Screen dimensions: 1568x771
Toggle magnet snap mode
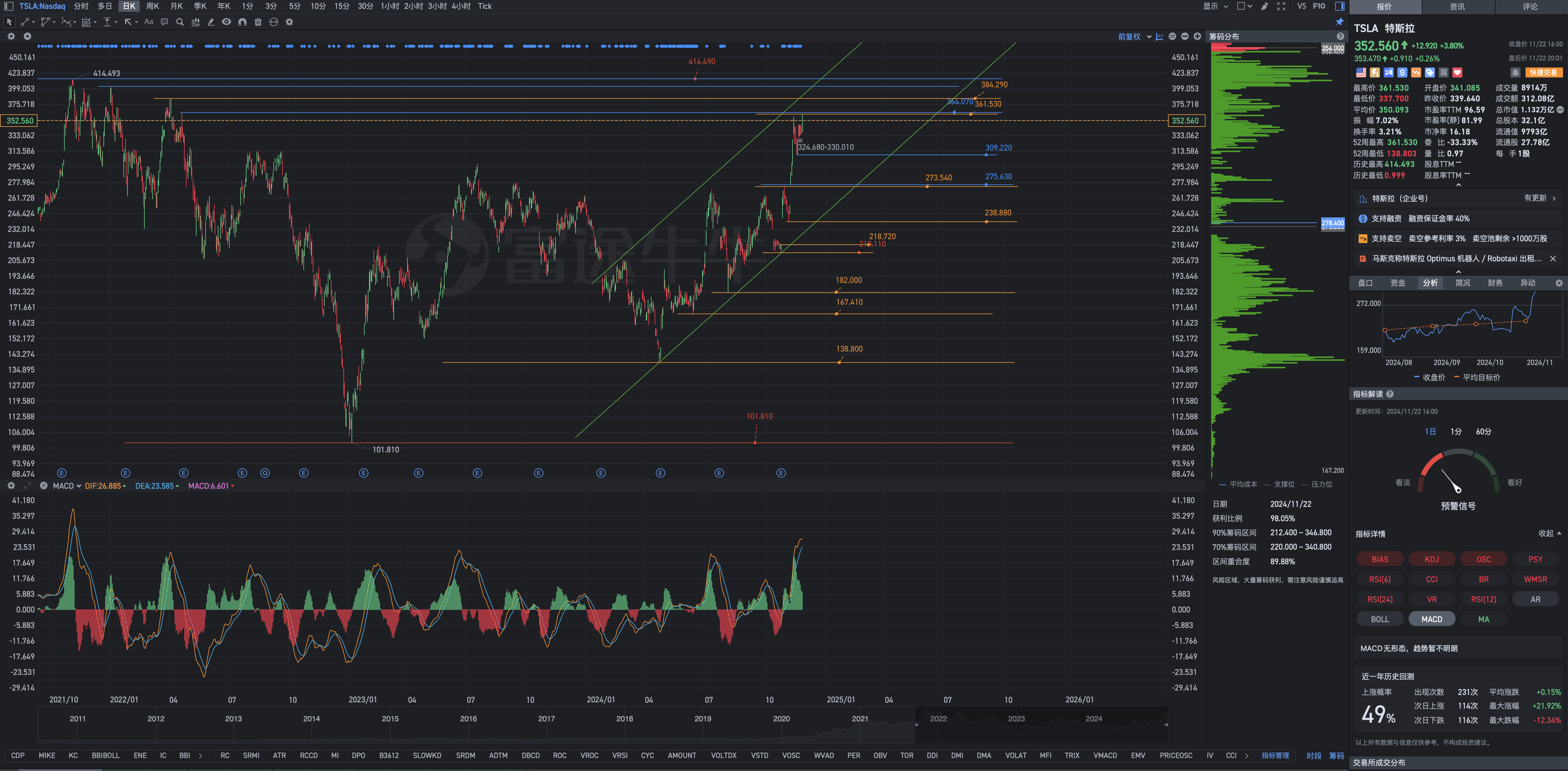(x=242, y=22)
